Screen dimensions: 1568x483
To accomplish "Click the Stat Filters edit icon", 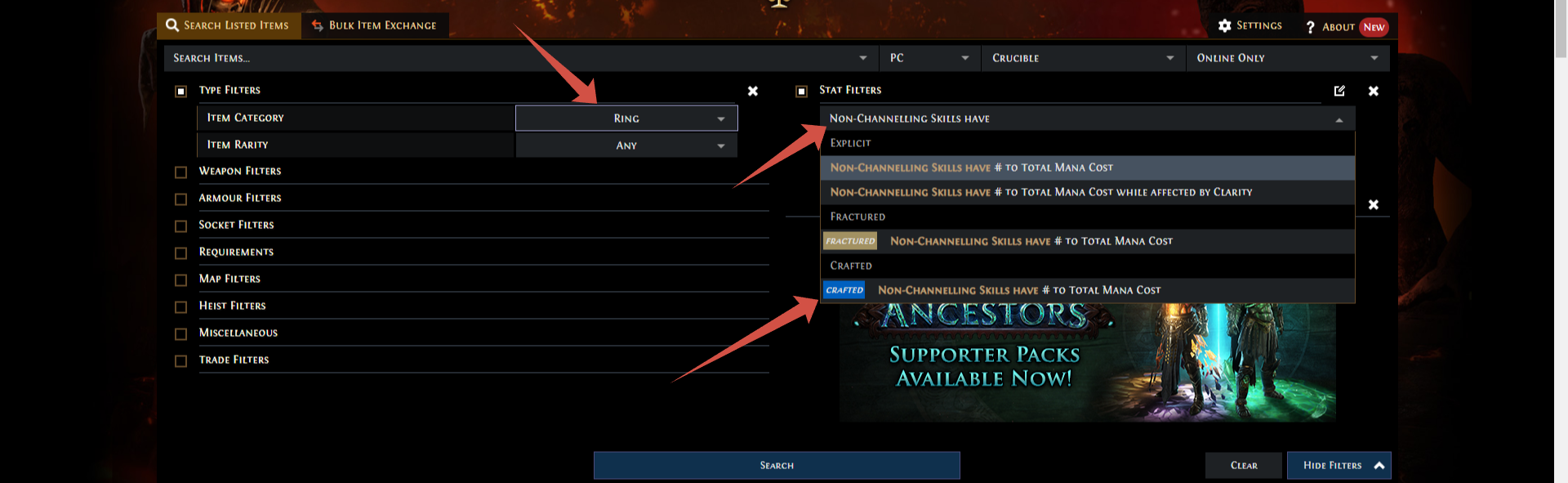I will [1339, 91].
